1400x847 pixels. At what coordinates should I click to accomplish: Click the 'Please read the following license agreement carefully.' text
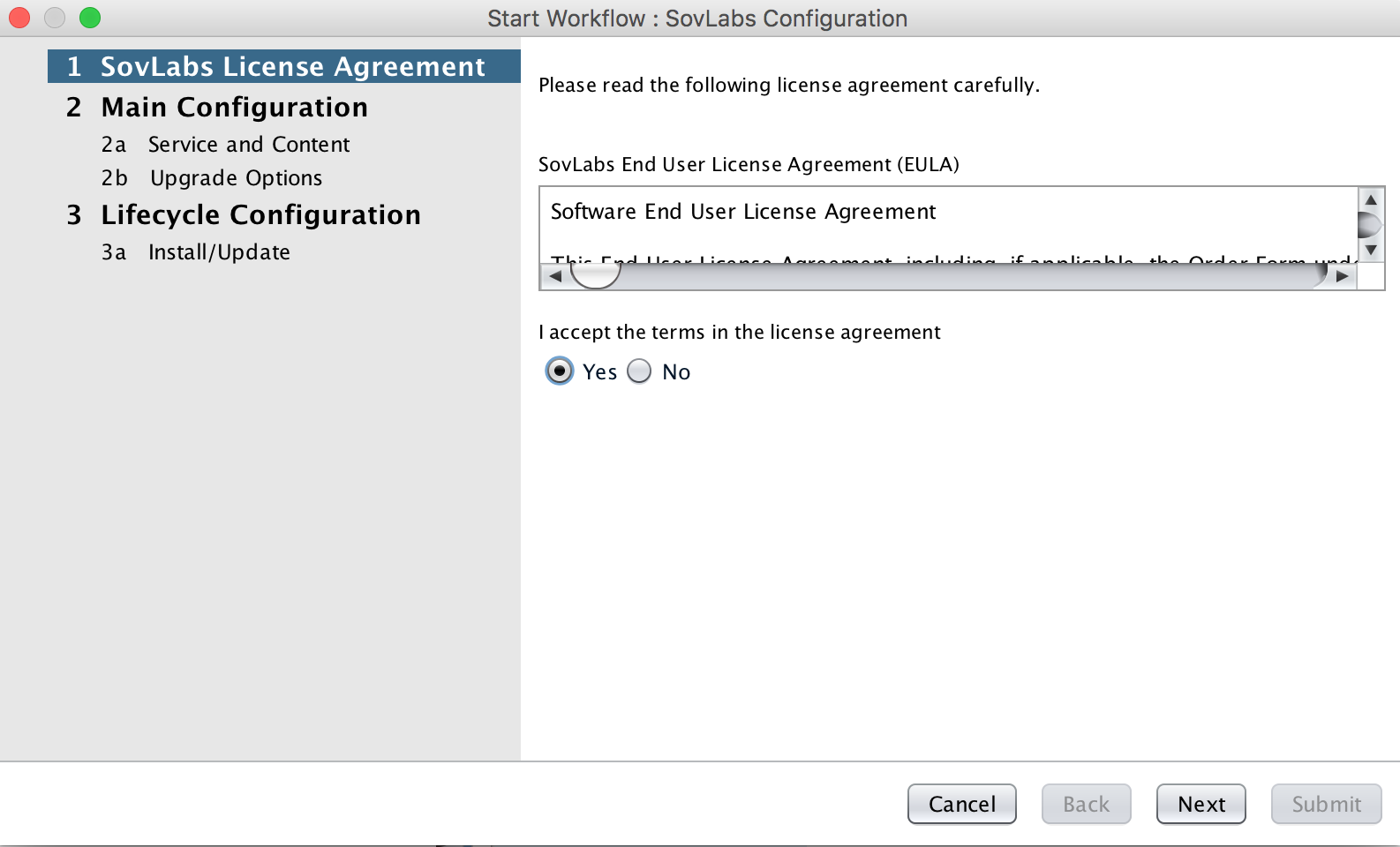(789, 85)
